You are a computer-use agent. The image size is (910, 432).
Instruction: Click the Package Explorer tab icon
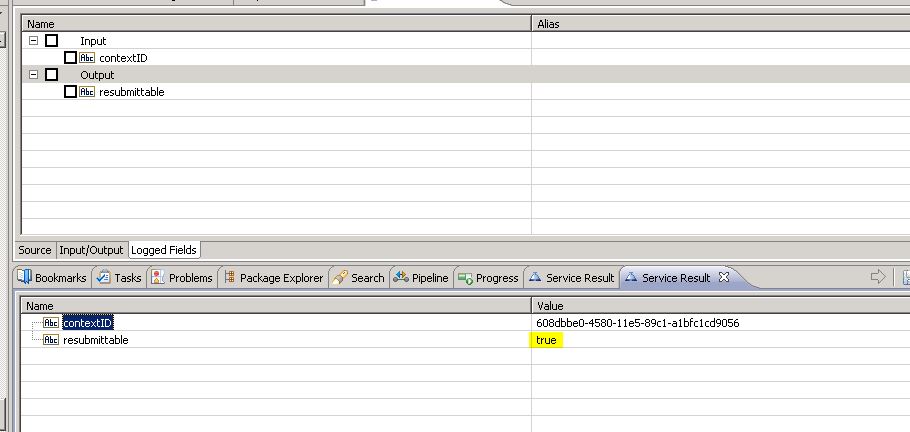(x=229, y=278)
